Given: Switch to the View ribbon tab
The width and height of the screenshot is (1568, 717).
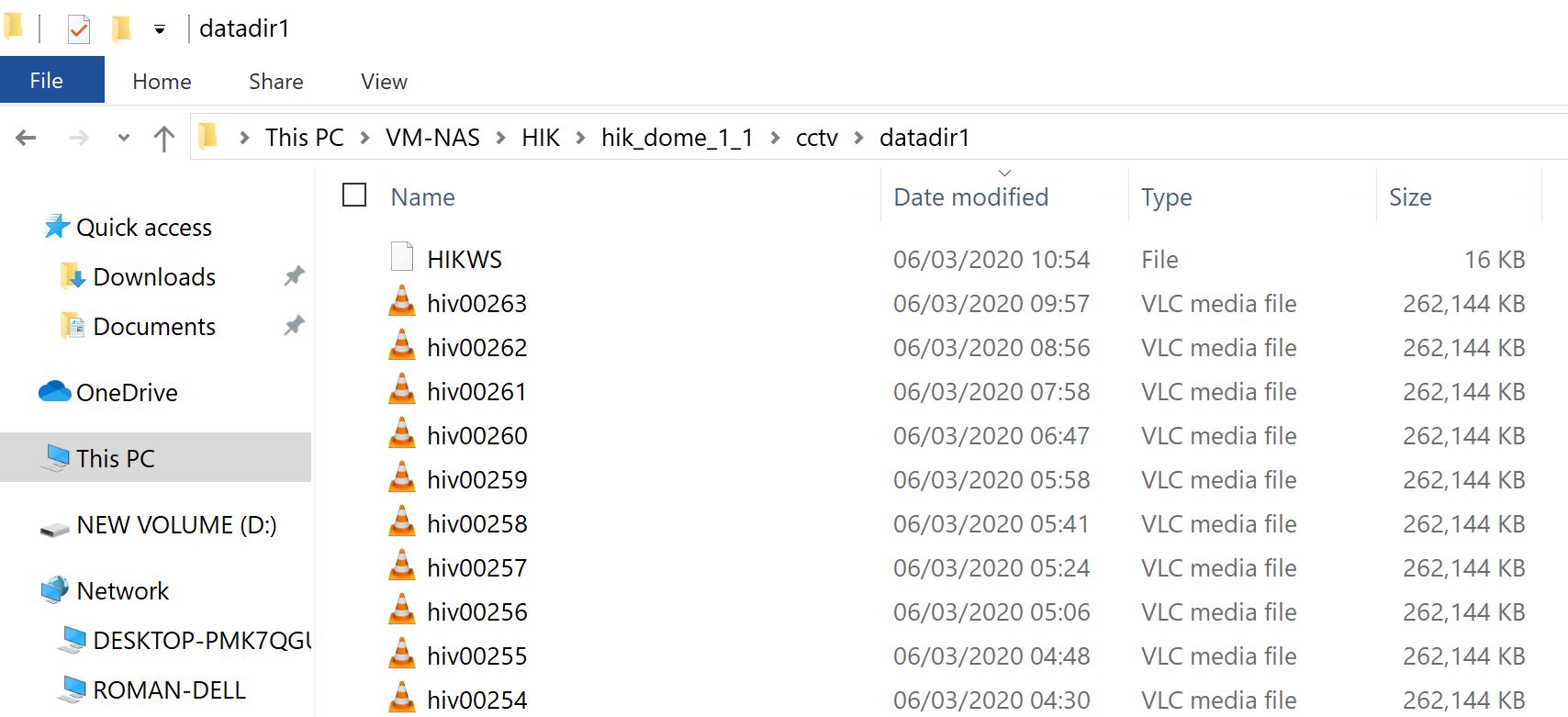Looking at the screenshot, I should tap(384, 82).
